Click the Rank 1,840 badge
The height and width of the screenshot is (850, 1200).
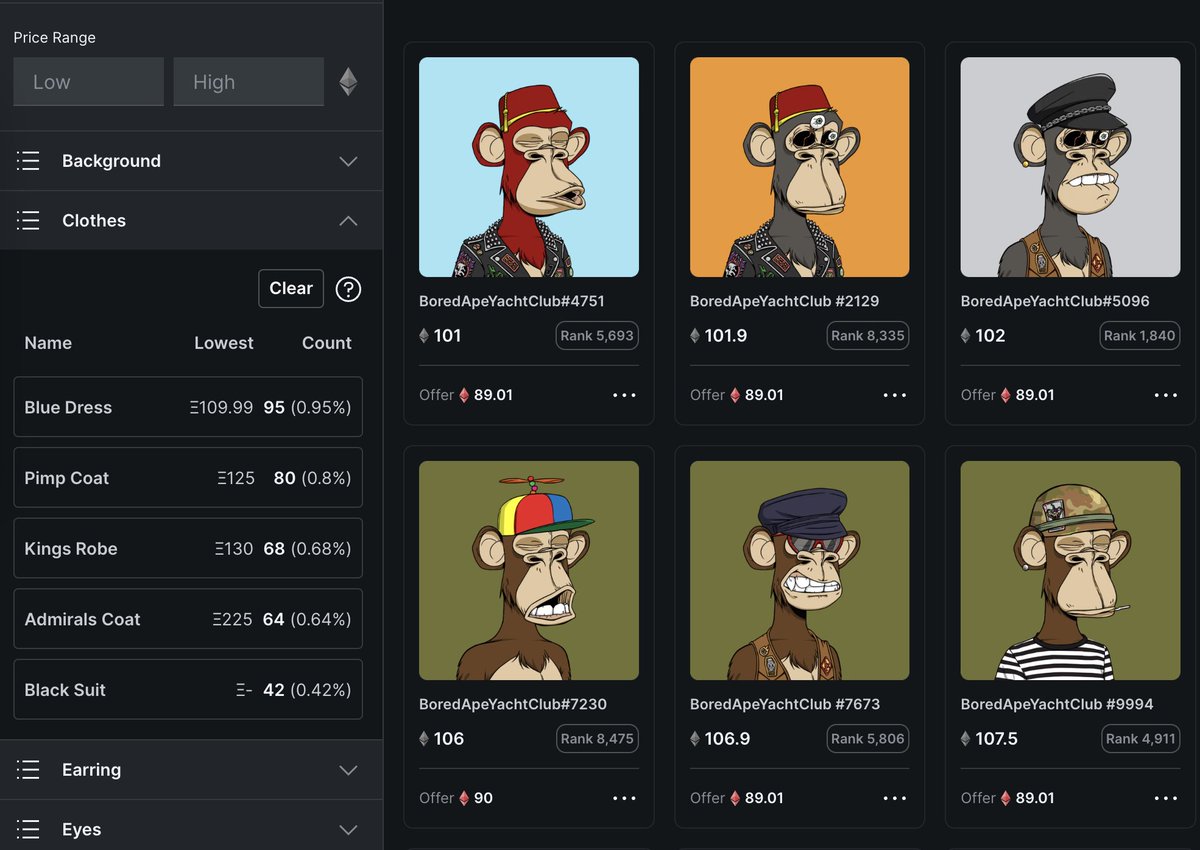click(1139, 336)
